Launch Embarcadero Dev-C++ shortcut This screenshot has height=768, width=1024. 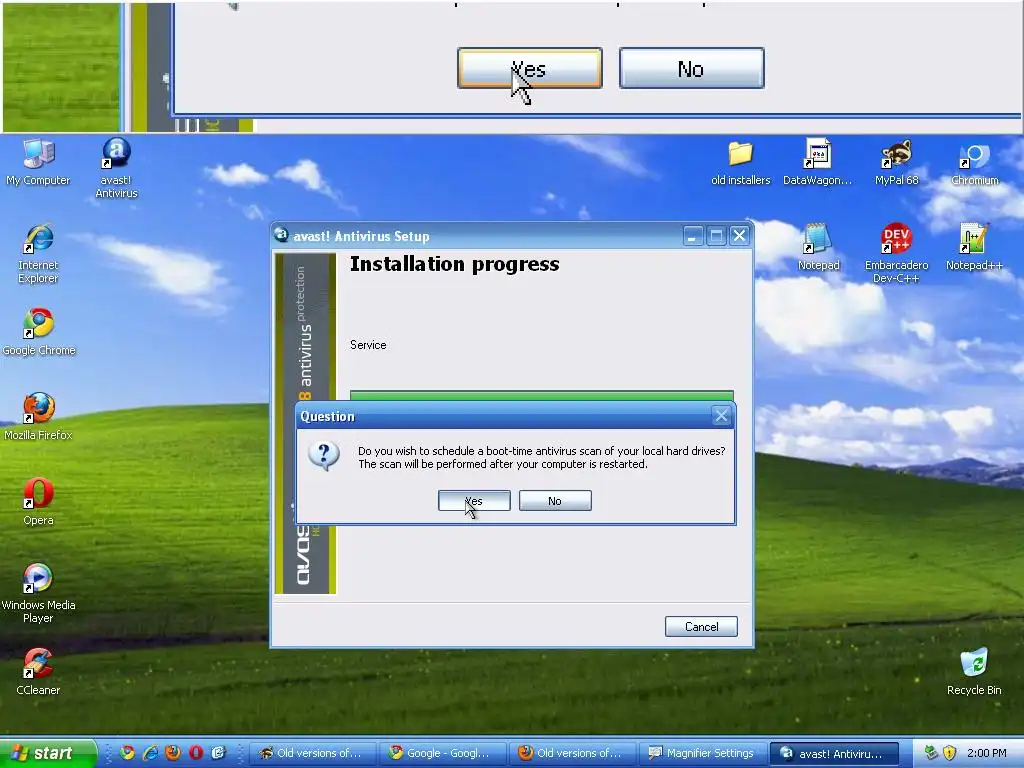click(x=897, y=253)
